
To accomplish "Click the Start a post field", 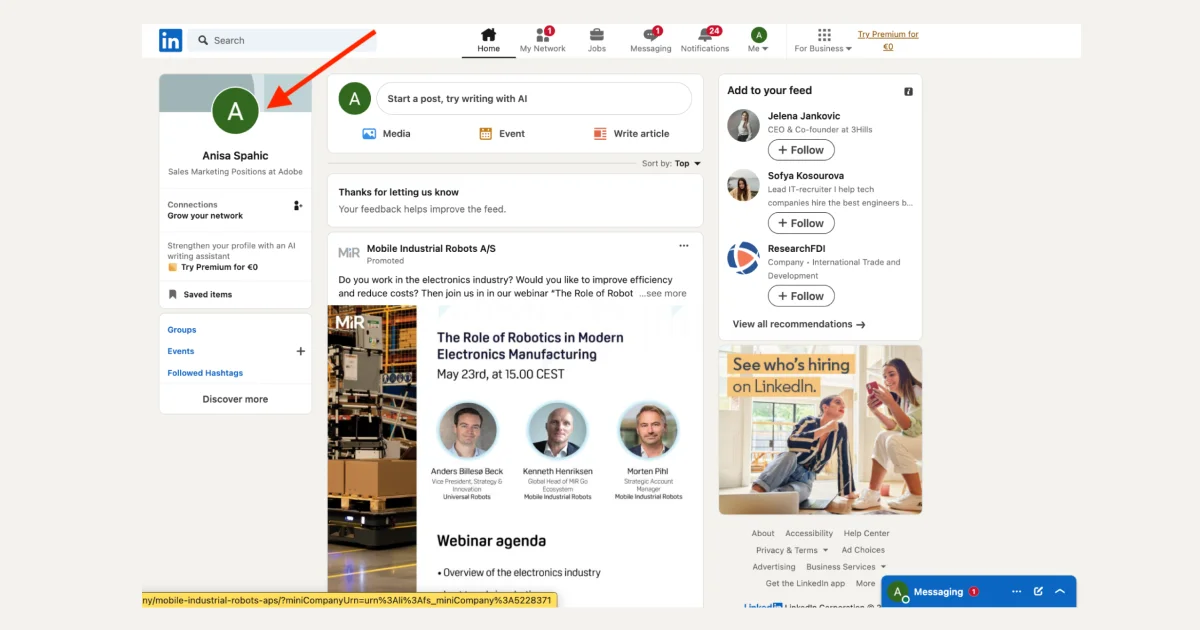I will pyautogui.click(x=534, y=99).
